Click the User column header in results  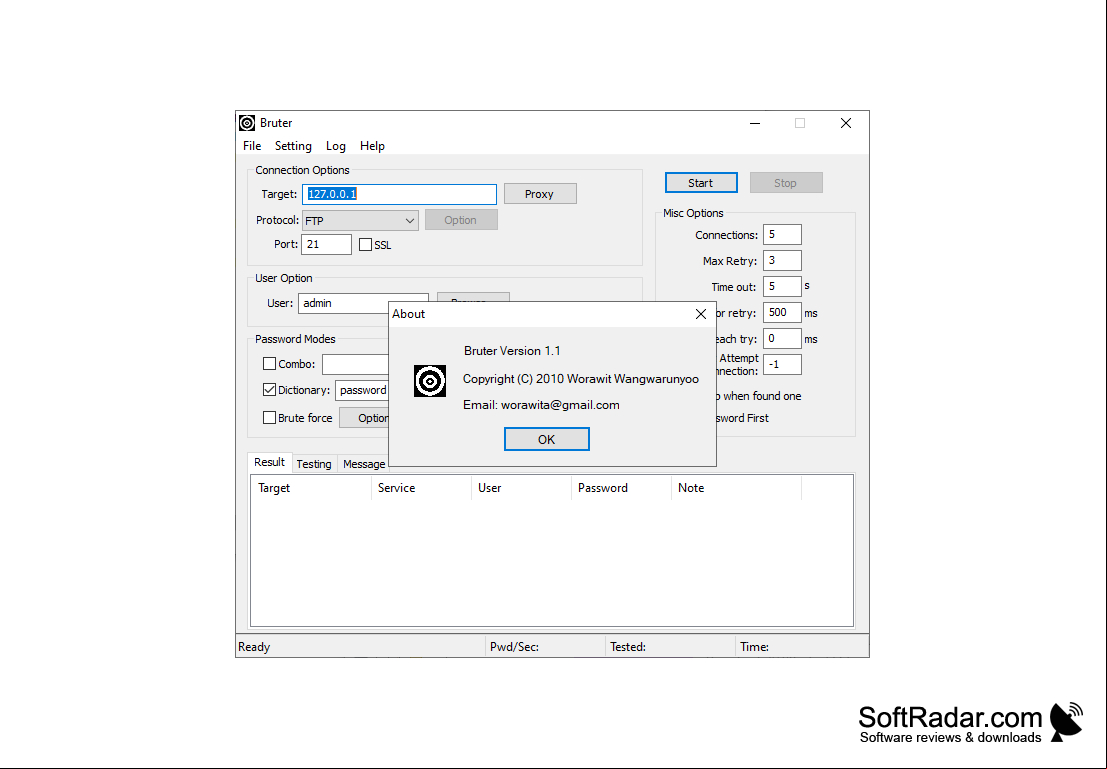(x=521, y=488)
